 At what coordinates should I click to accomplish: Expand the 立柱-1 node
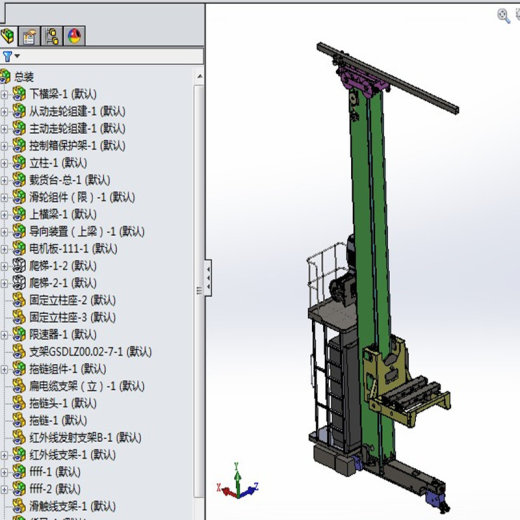tap(4, 163)
